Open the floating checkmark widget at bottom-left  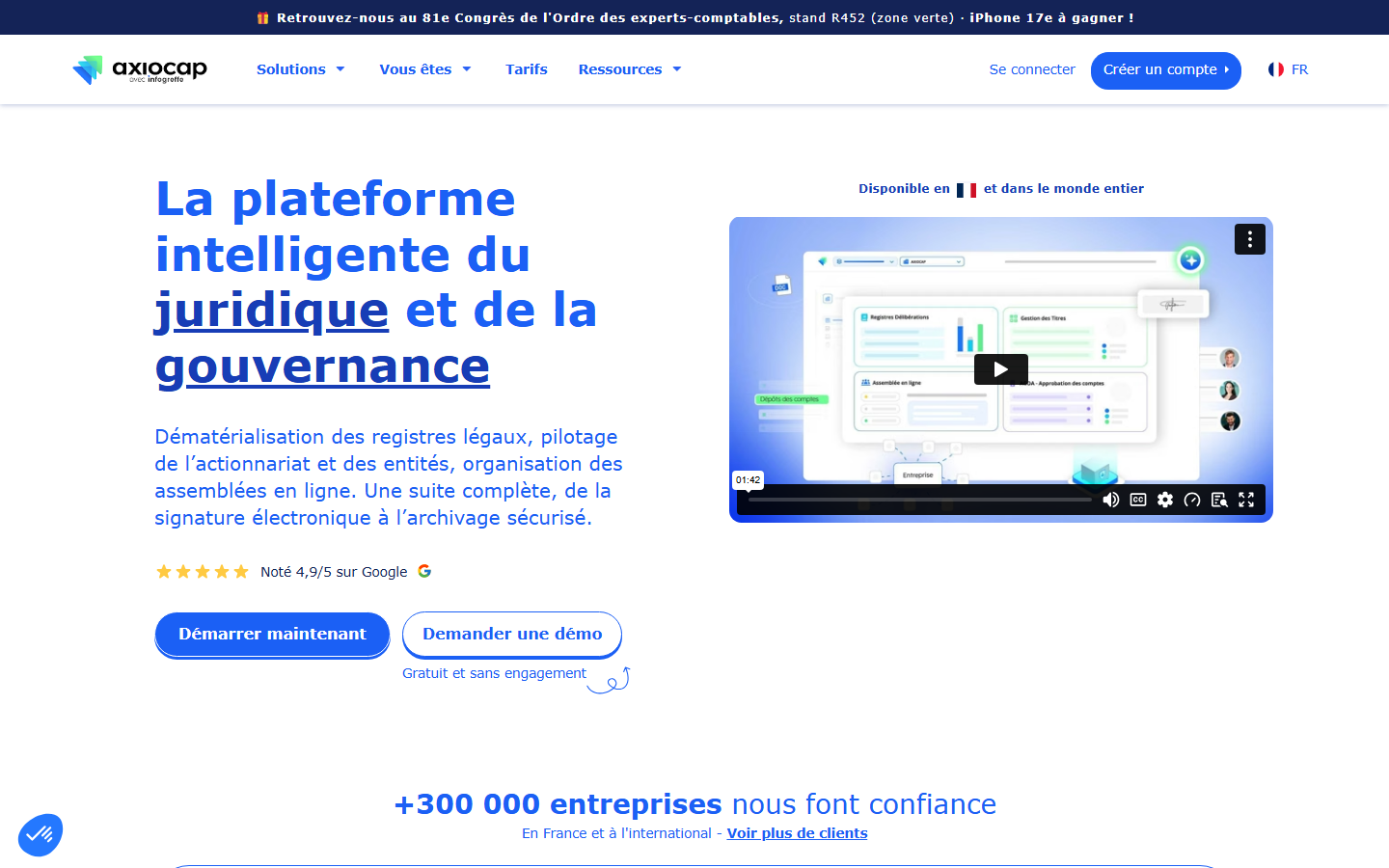pos(41,835)
